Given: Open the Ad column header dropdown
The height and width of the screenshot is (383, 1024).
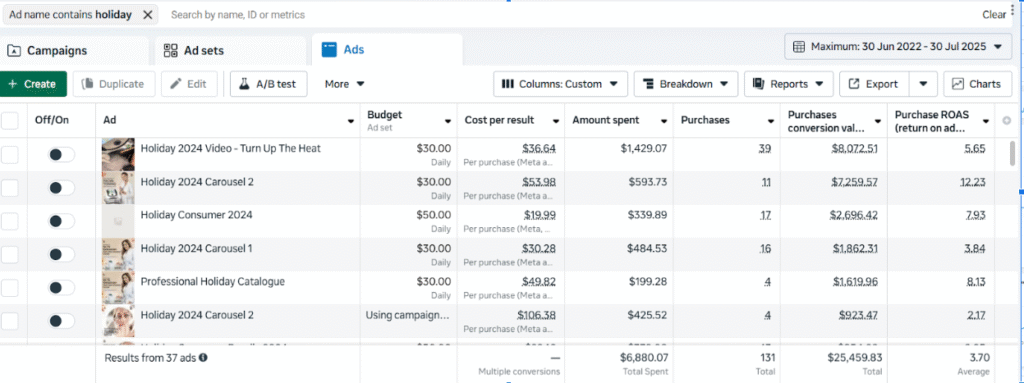Looking at the screenshot, I should (351, 121).
